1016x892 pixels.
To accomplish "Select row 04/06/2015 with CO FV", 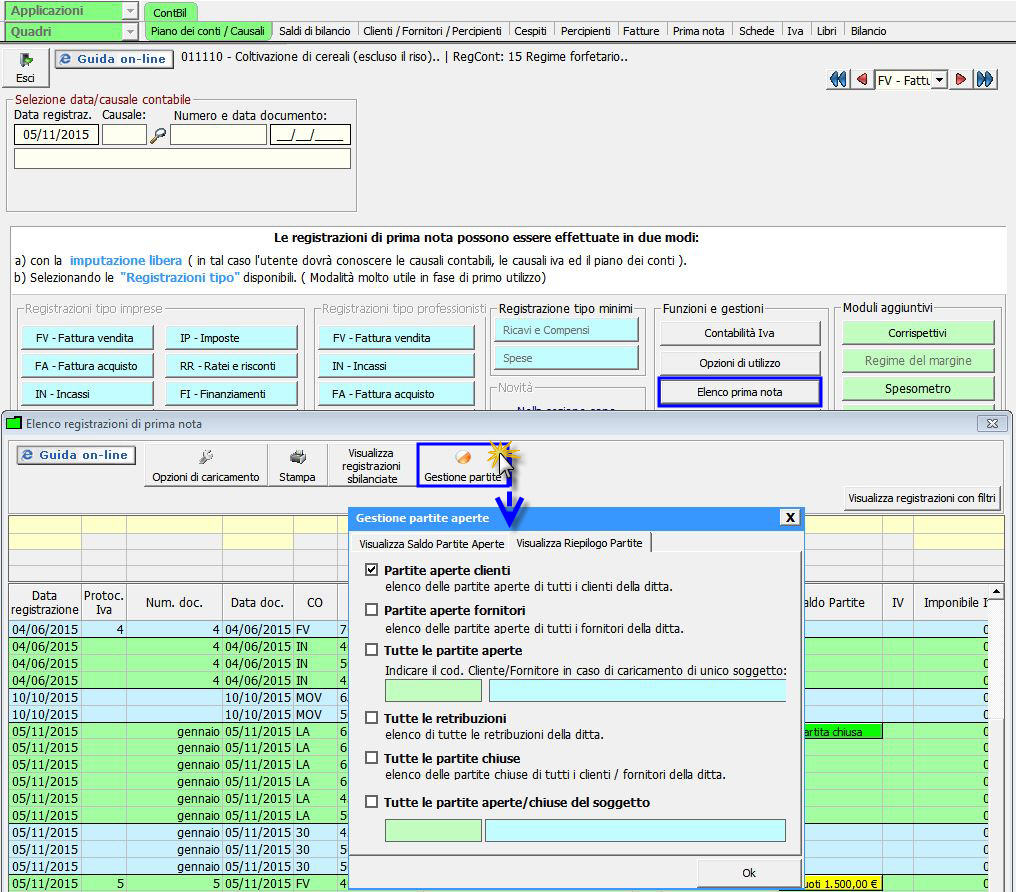I will (x=179, y=630).
